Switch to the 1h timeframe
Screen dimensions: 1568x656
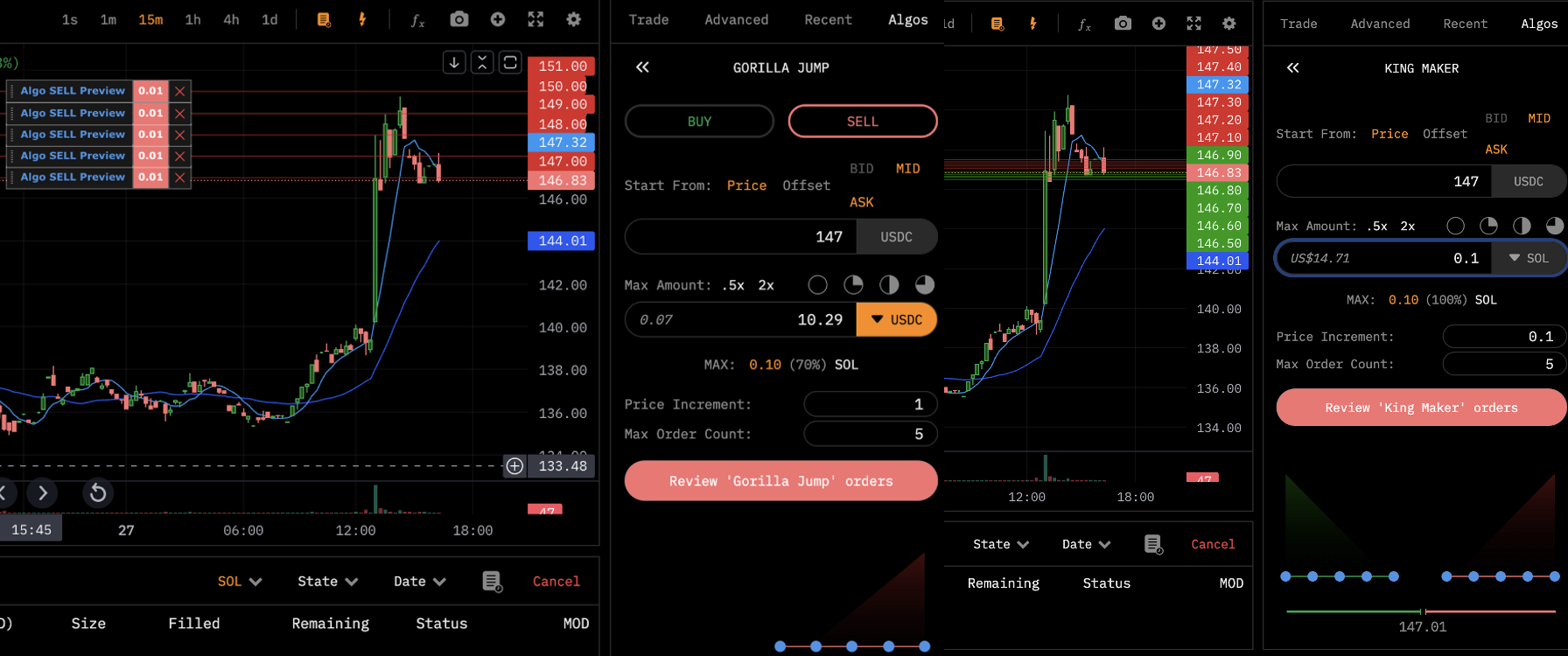pyautogui.click(x=192, y=19)
